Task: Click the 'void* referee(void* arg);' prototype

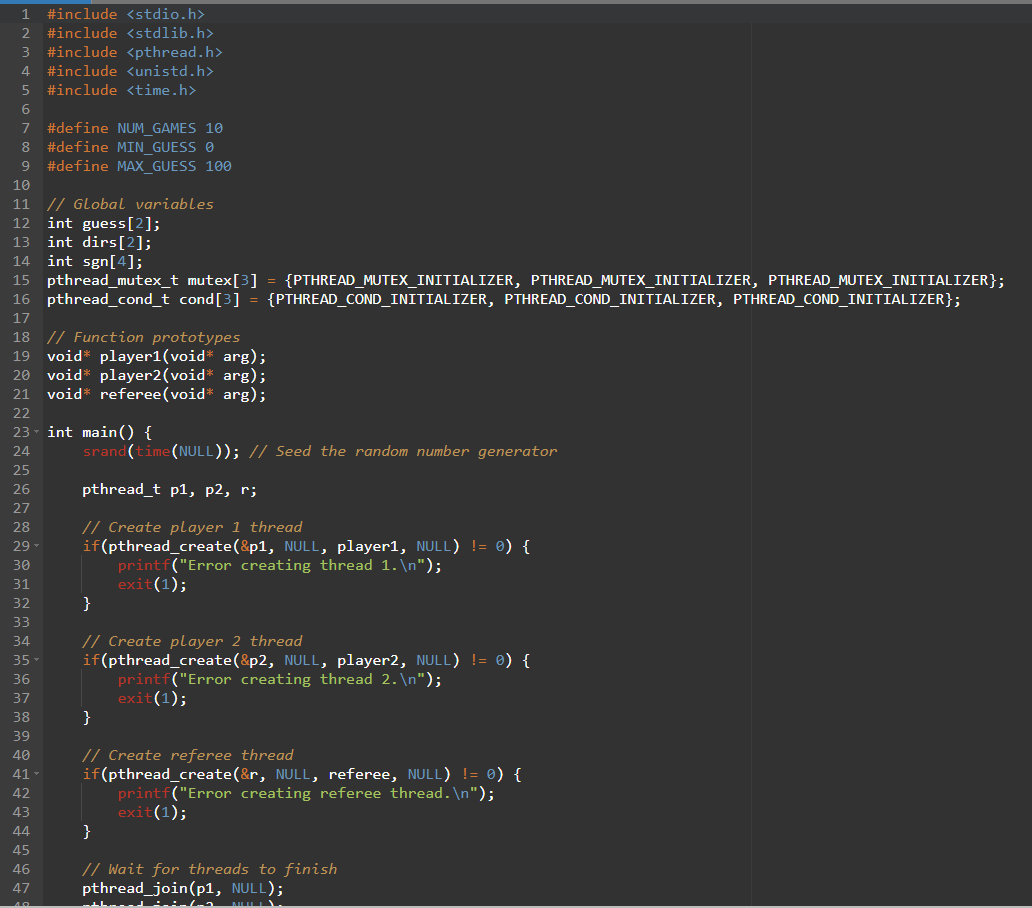Action: click(157, 394)
